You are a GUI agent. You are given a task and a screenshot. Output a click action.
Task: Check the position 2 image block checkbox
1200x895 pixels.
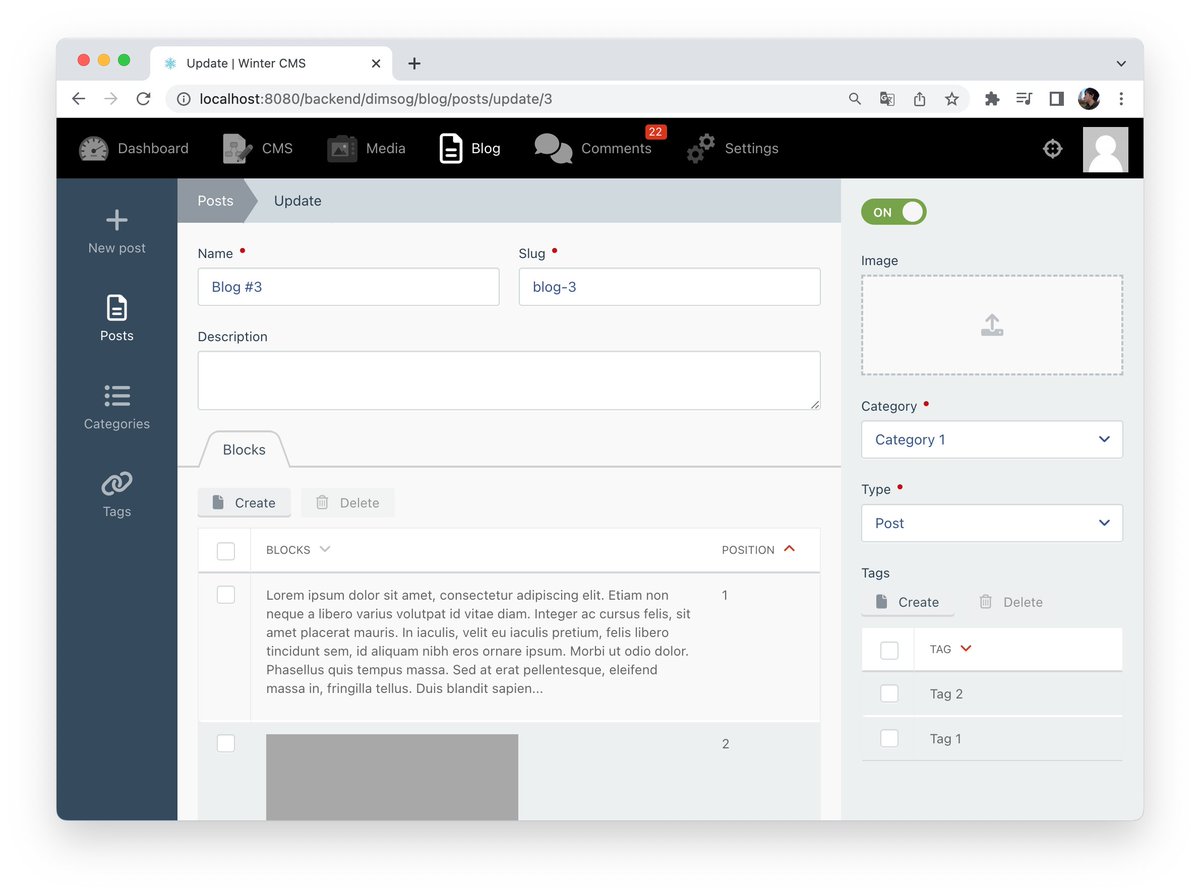tap(226, 743)
